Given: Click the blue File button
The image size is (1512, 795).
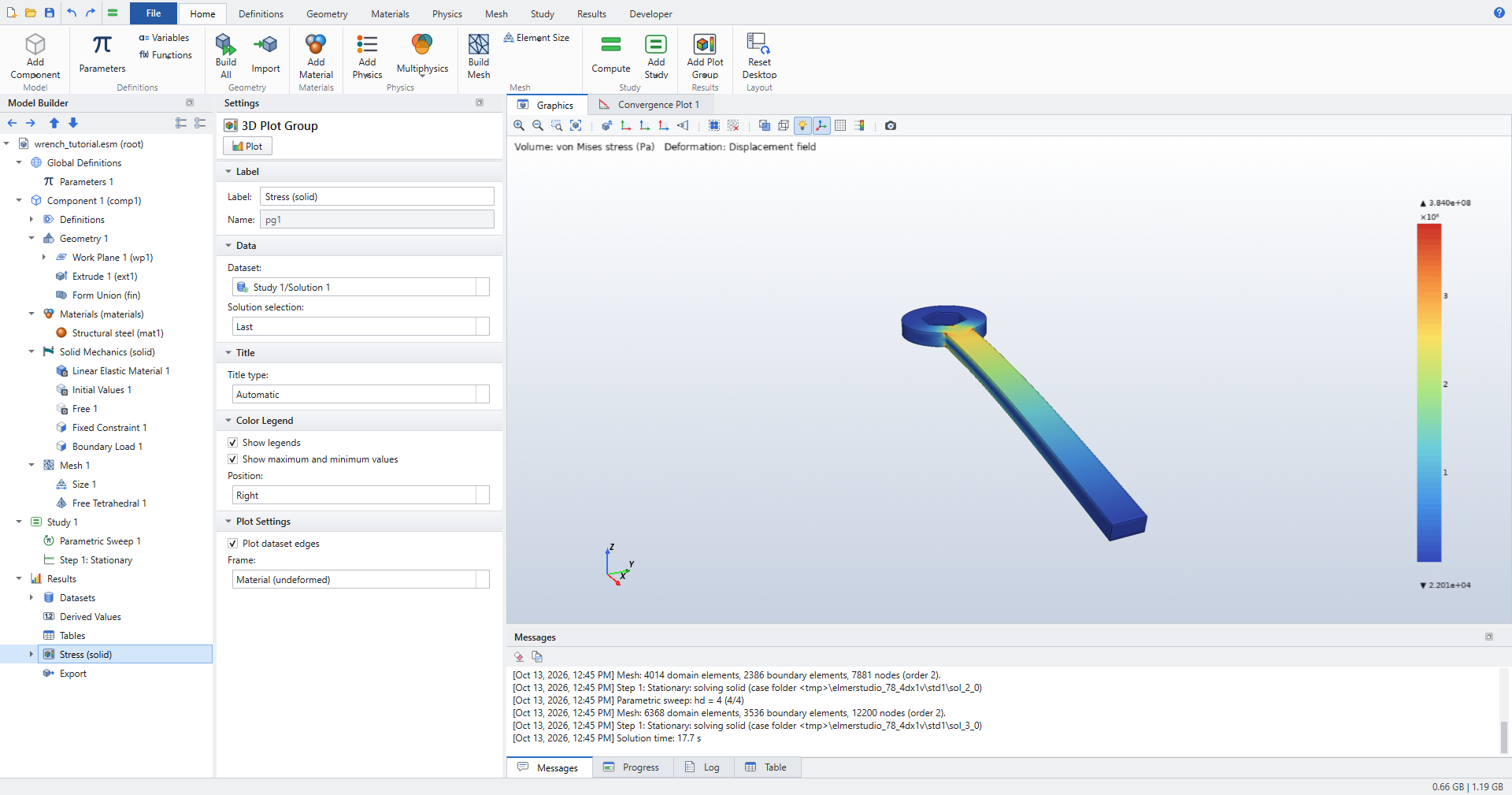Looking at the screenshot, I should pos(154,13).
